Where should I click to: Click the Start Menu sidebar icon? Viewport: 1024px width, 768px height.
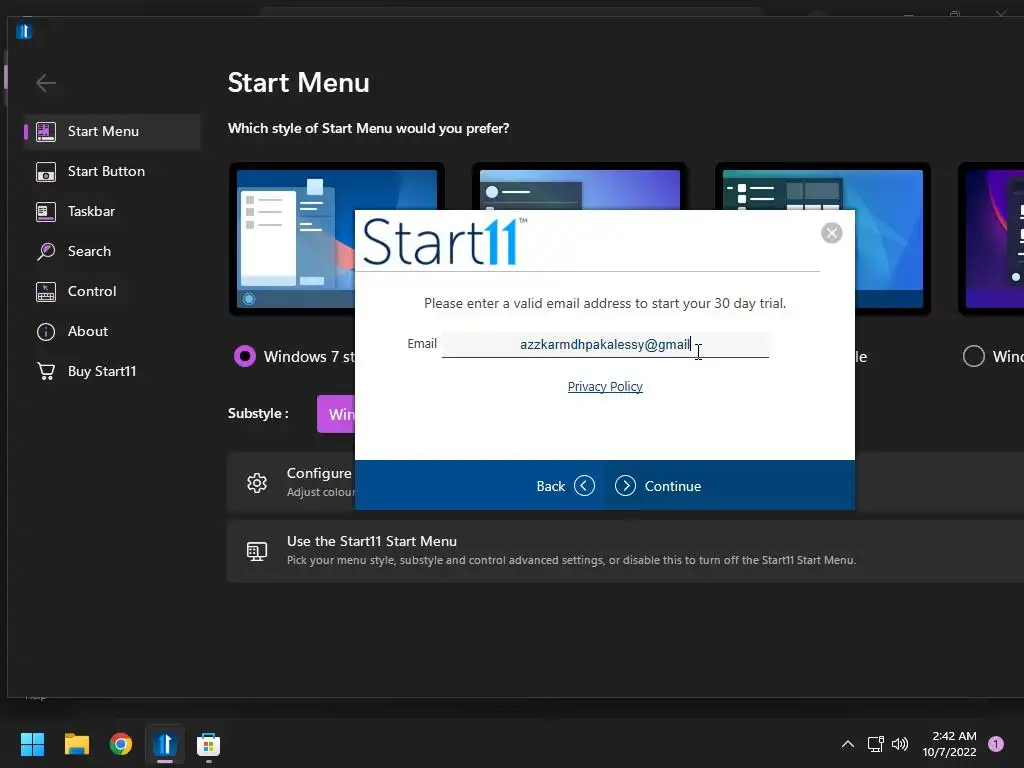[x=46, y=131]
